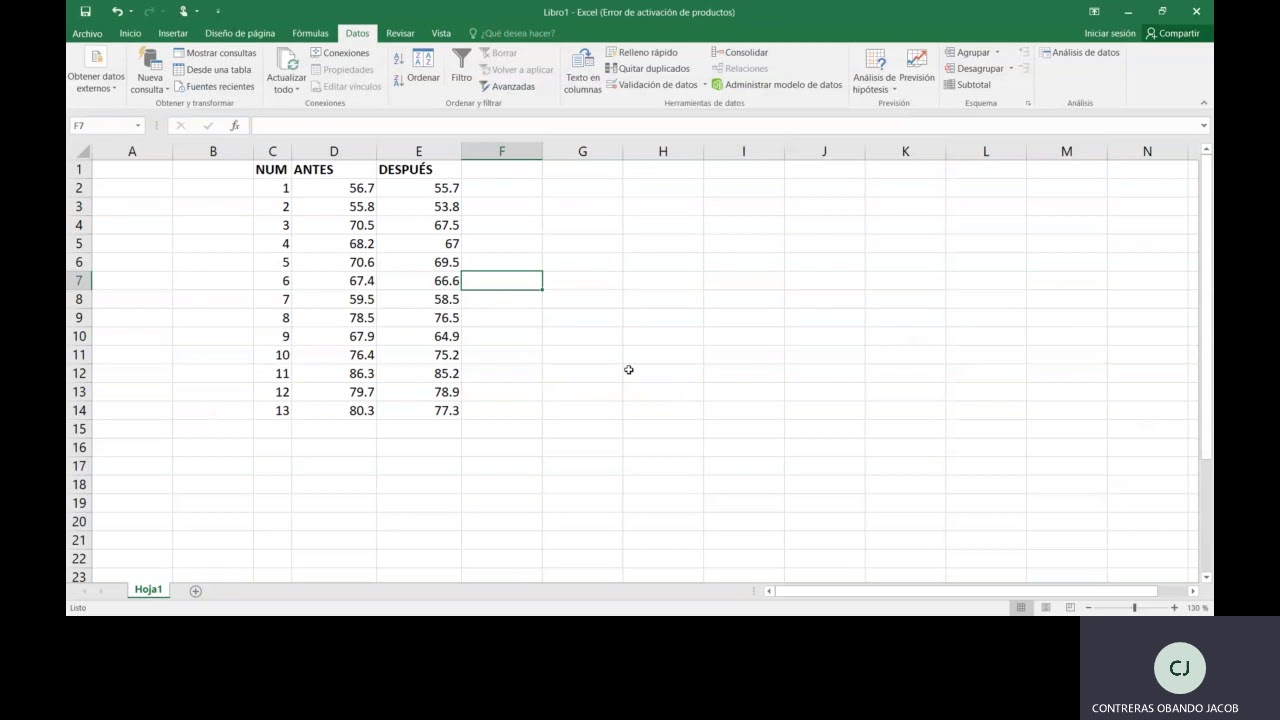Click Administrar modelo de datos
The width and height of the screenshot is (1280, 720).
click(x=777, y=85)
